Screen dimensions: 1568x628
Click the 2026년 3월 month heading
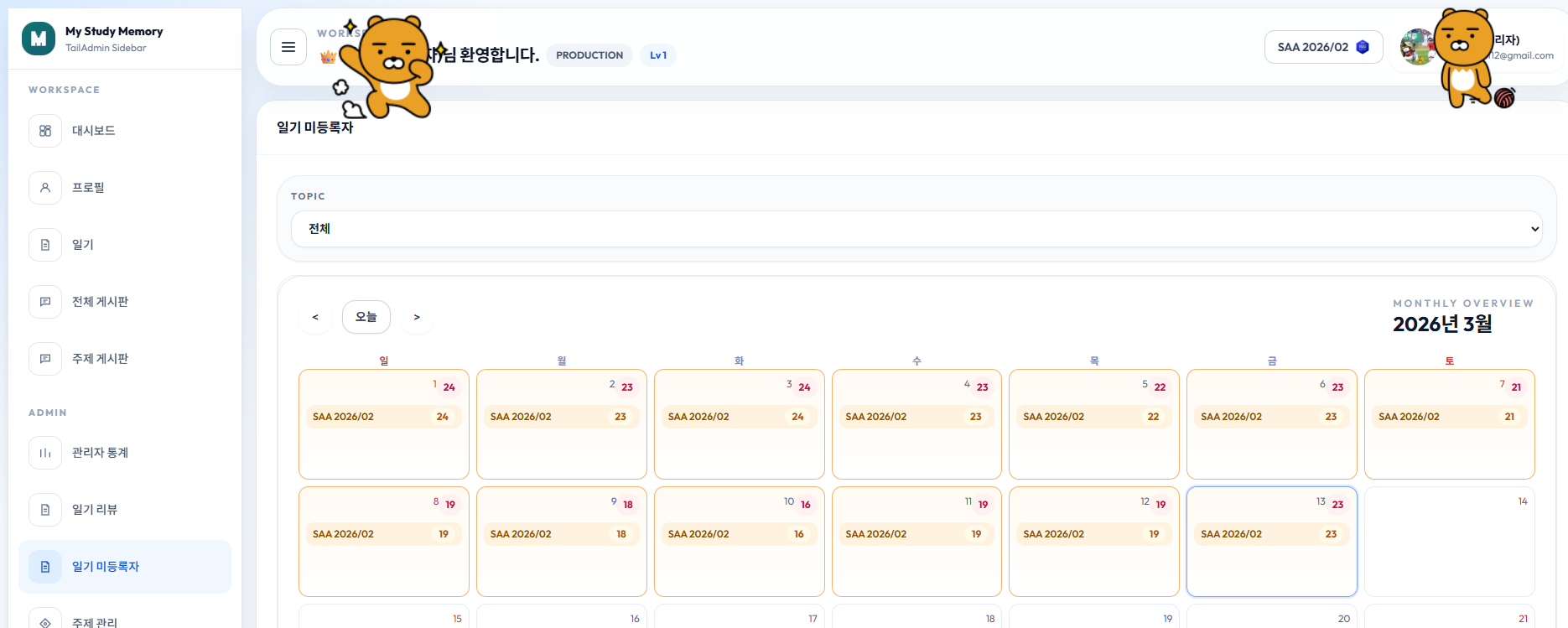tap(1442, 324)
